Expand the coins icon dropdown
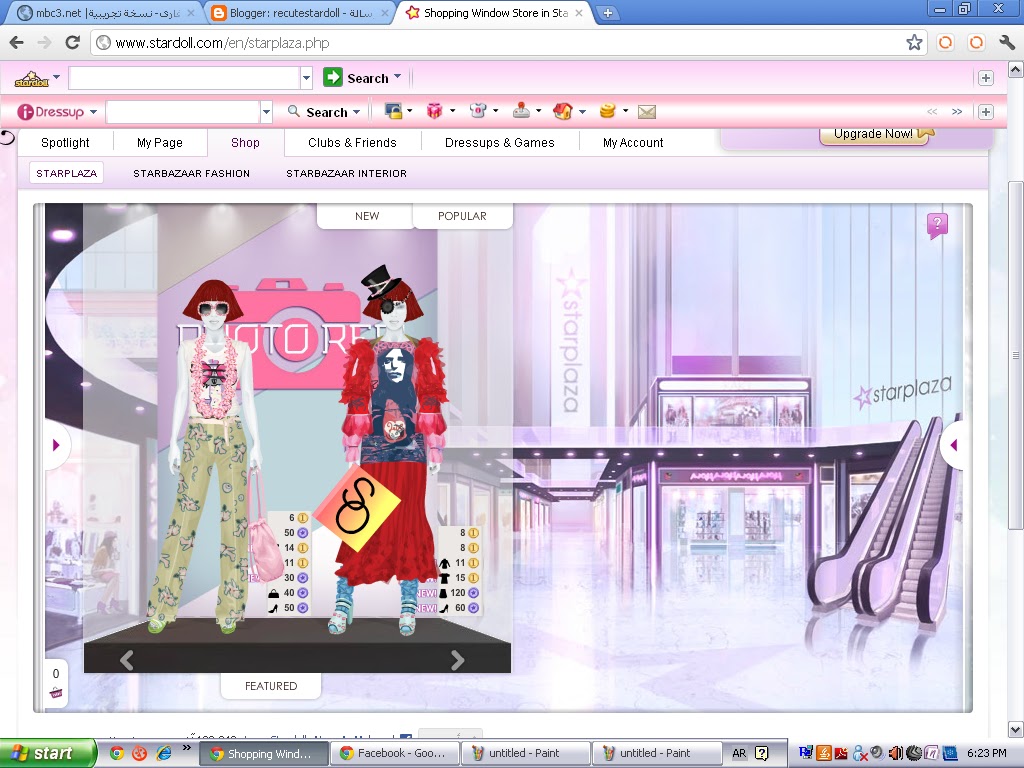 click(625, 110)
